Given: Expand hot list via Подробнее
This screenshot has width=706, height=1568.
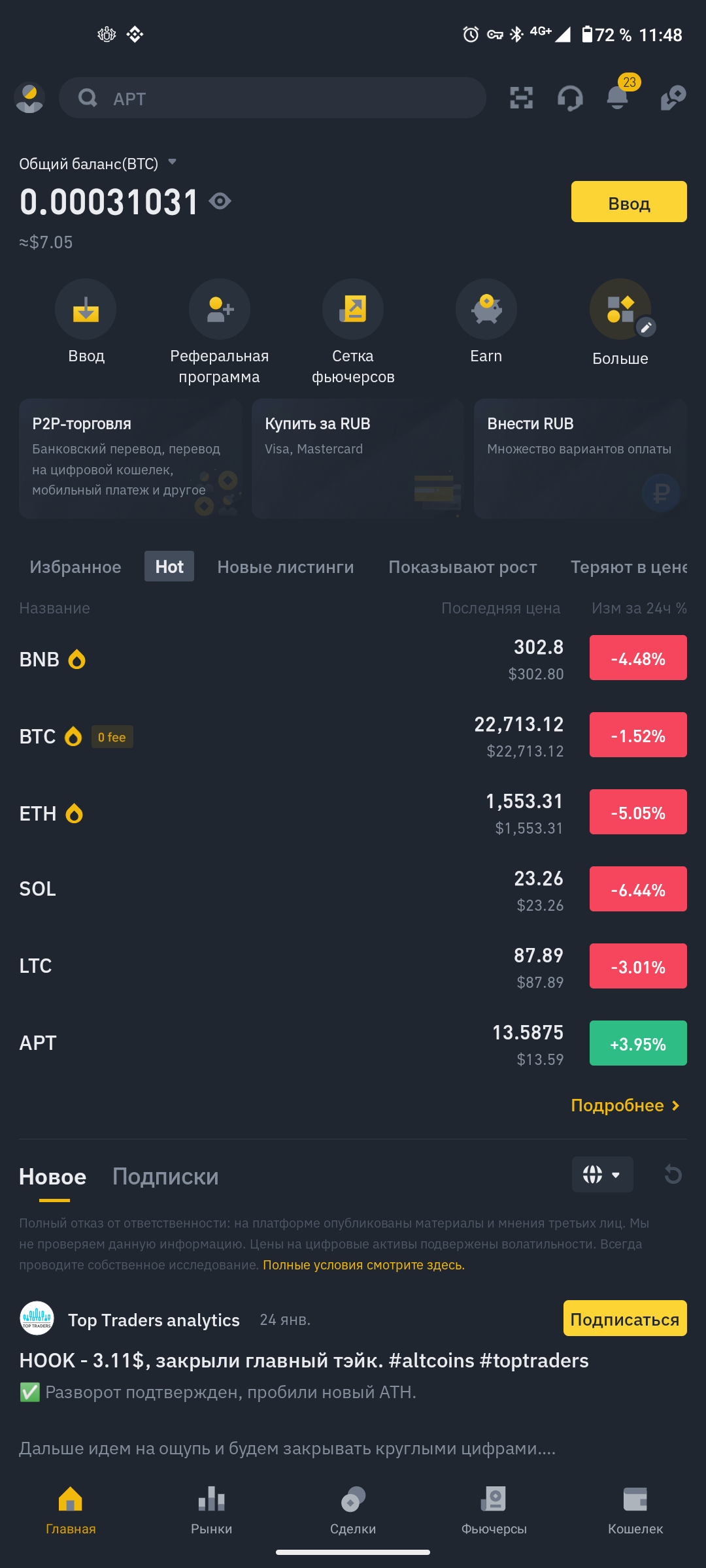Looking at the screenshot, I should [626, 1105].
